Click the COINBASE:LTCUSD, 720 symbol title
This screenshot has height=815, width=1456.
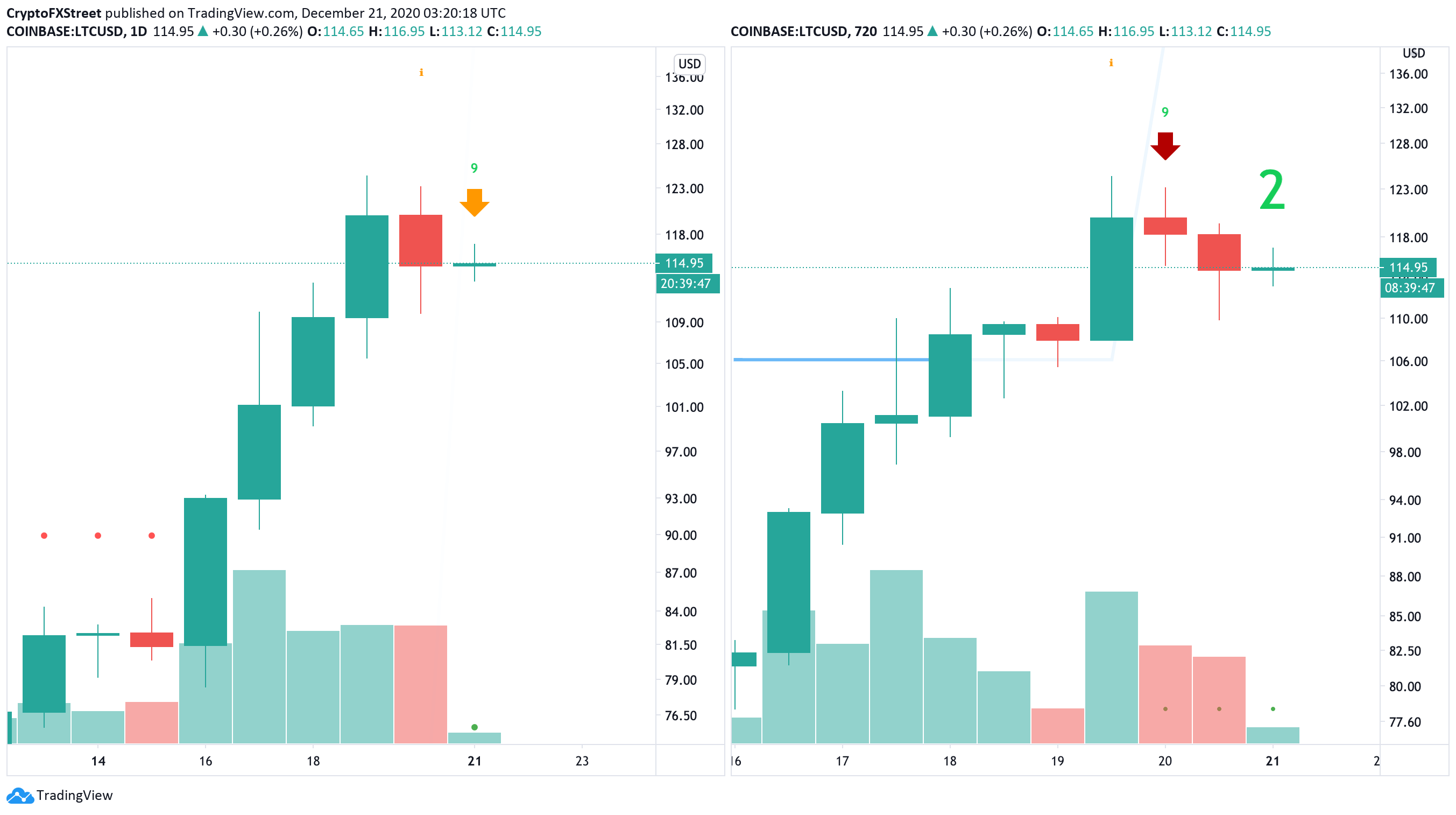point(804,31)
